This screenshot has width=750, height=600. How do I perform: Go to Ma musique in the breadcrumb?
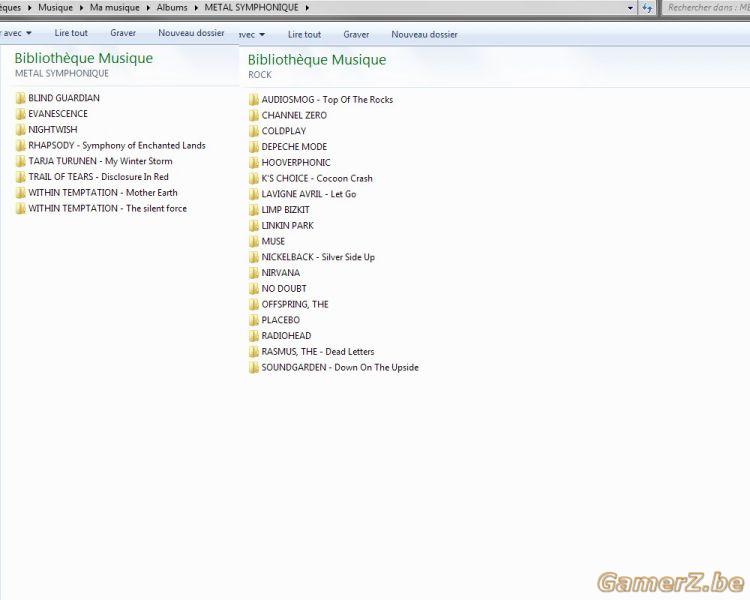[115, 8]
